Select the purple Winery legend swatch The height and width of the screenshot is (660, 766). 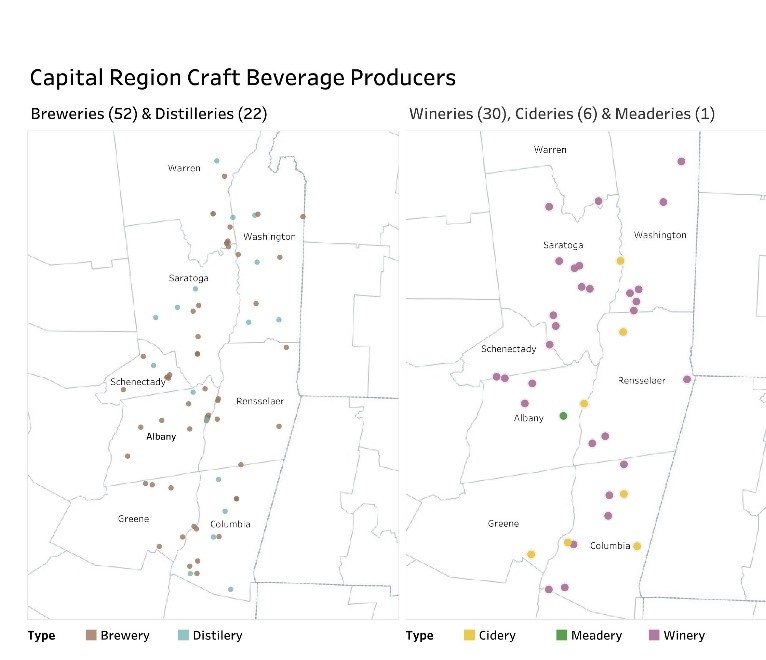pos(654,635)
